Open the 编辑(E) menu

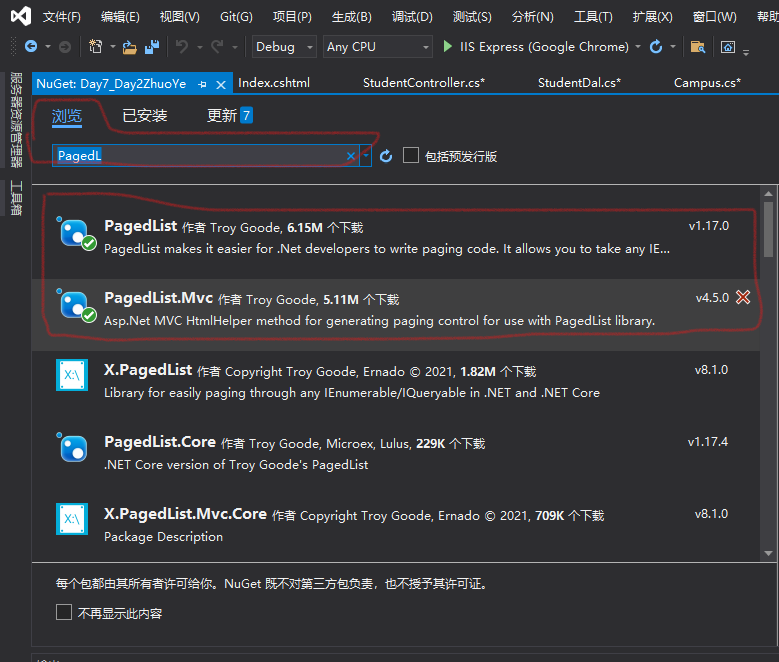click(x=120, y=17)
